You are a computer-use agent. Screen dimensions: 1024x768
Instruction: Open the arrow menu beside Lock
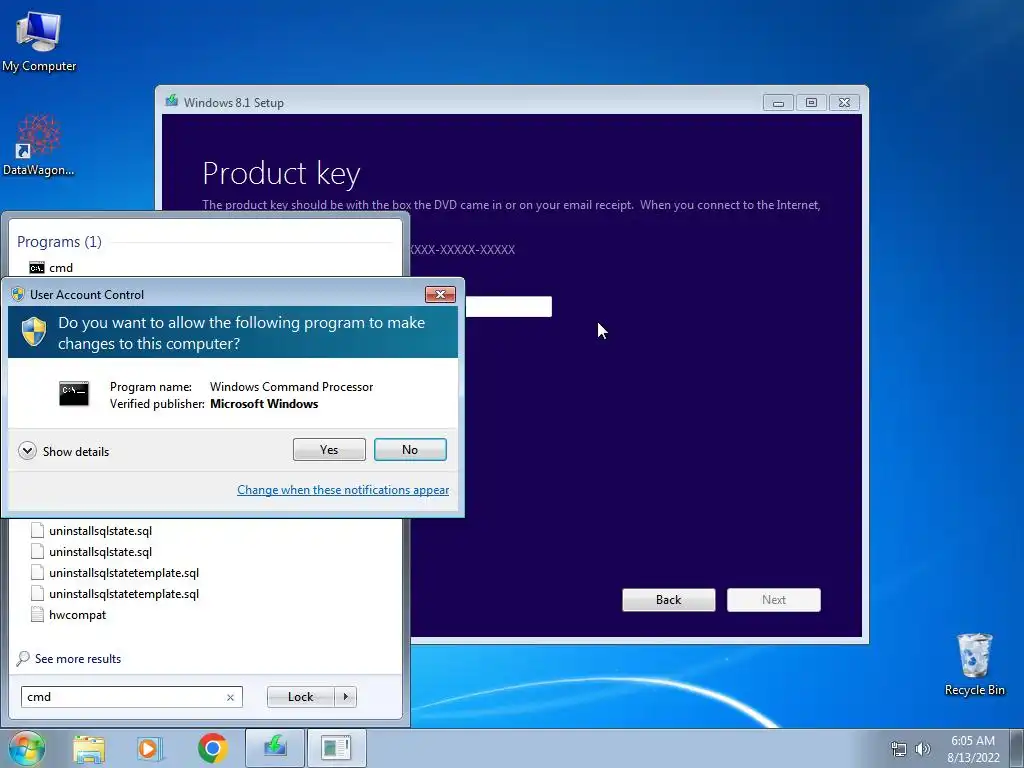(345, 697)
